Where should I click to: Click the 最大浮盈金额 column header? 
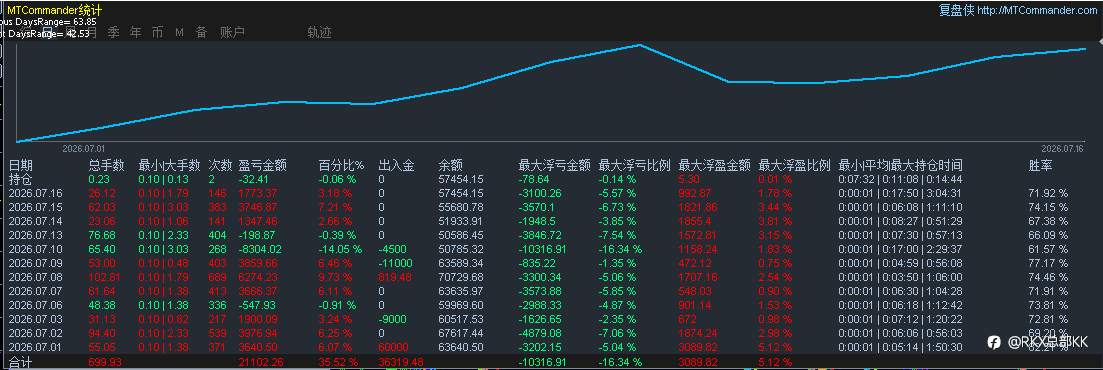(714, 165)
